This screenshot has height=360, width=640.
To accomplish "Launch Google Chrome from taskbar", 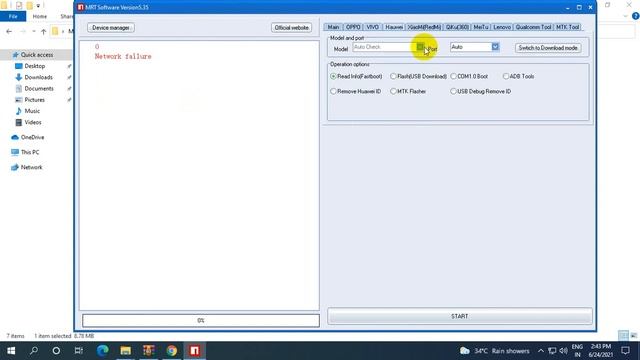I will coord(172,351).
